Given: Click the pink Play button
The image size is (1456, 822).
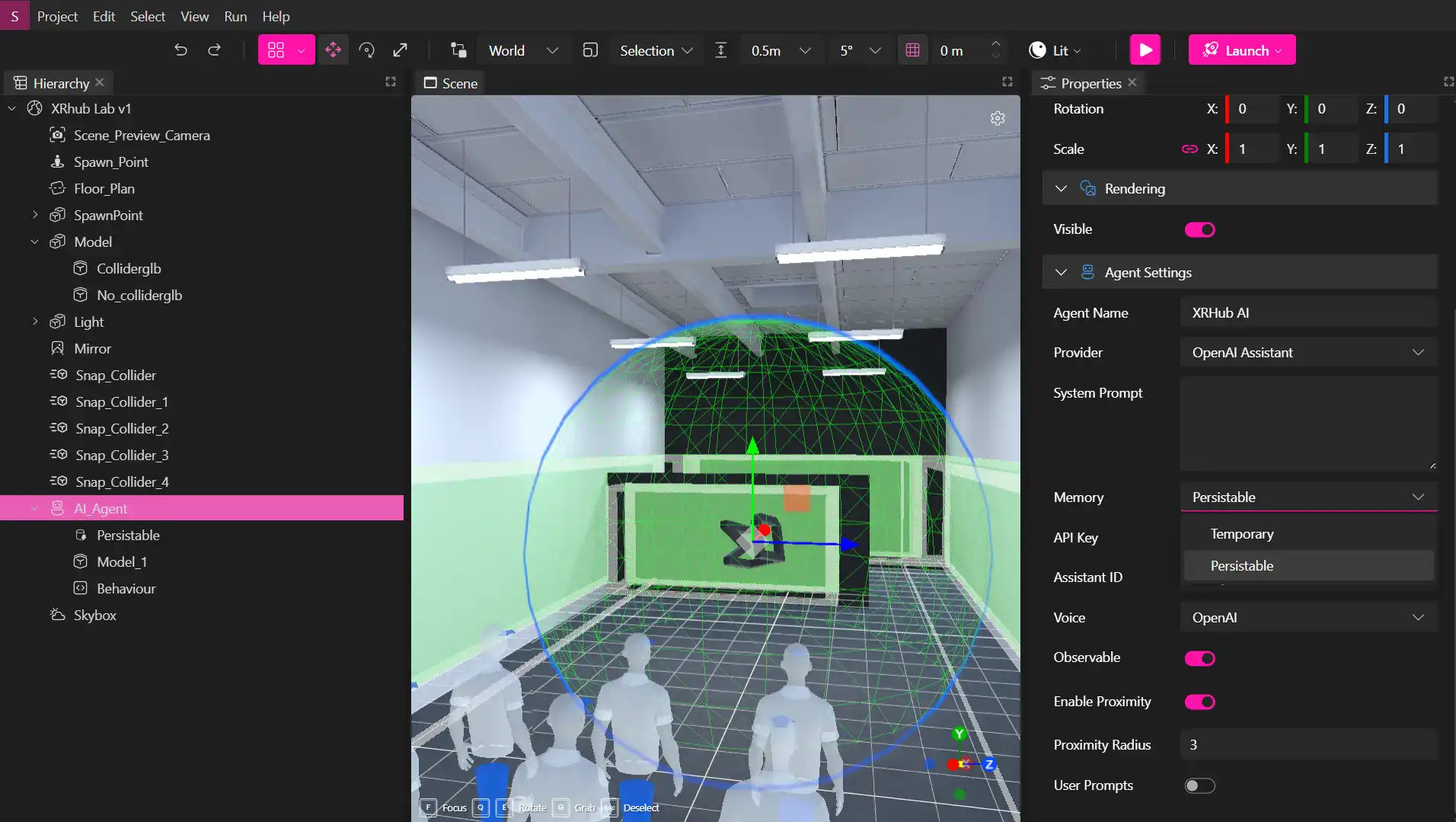Looking at the screenshot, I should point(1145,50).
